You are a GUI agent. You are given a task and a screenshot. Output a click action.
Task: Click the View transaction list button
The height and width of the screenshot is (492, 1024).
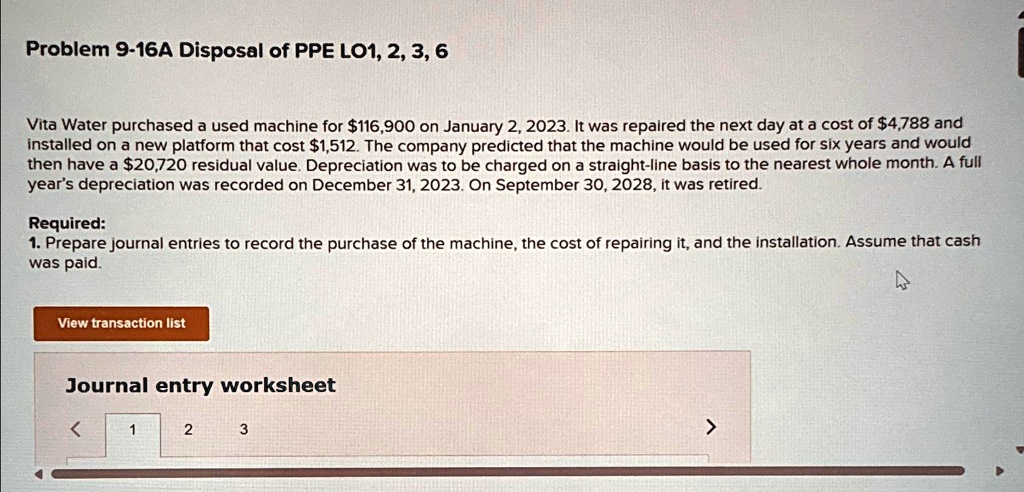pos(121,323)
